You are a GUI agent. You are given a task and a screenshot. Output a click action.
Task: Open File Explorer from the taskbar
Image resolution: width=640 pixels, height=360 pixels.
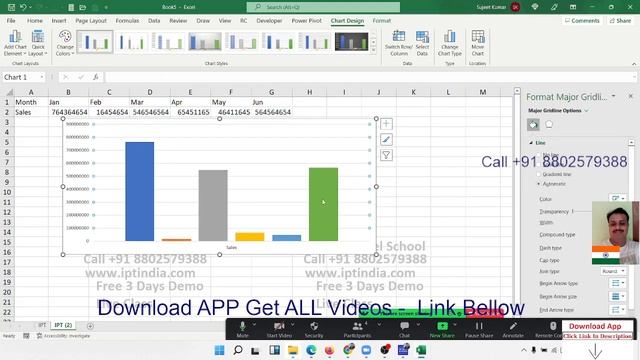pos(293,350)
